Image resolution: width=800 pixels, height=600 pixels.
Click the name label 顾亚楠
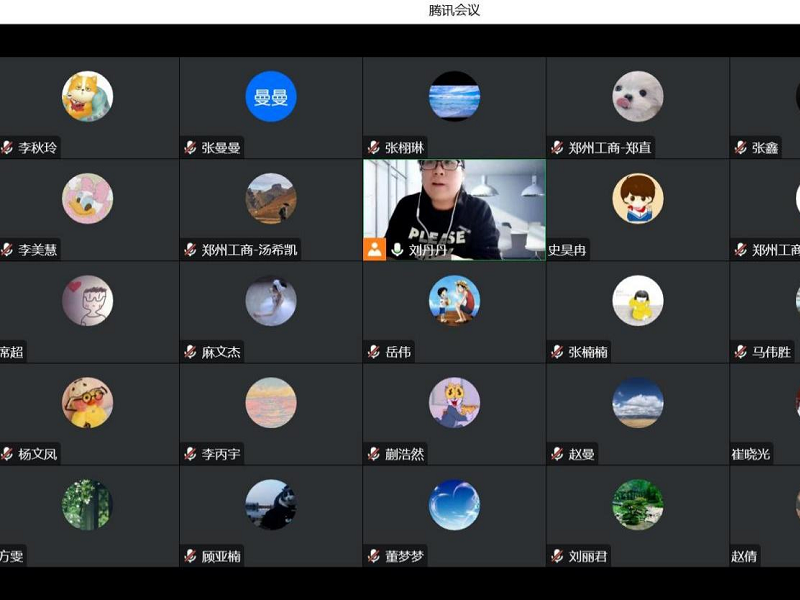(x=221, y=556)
